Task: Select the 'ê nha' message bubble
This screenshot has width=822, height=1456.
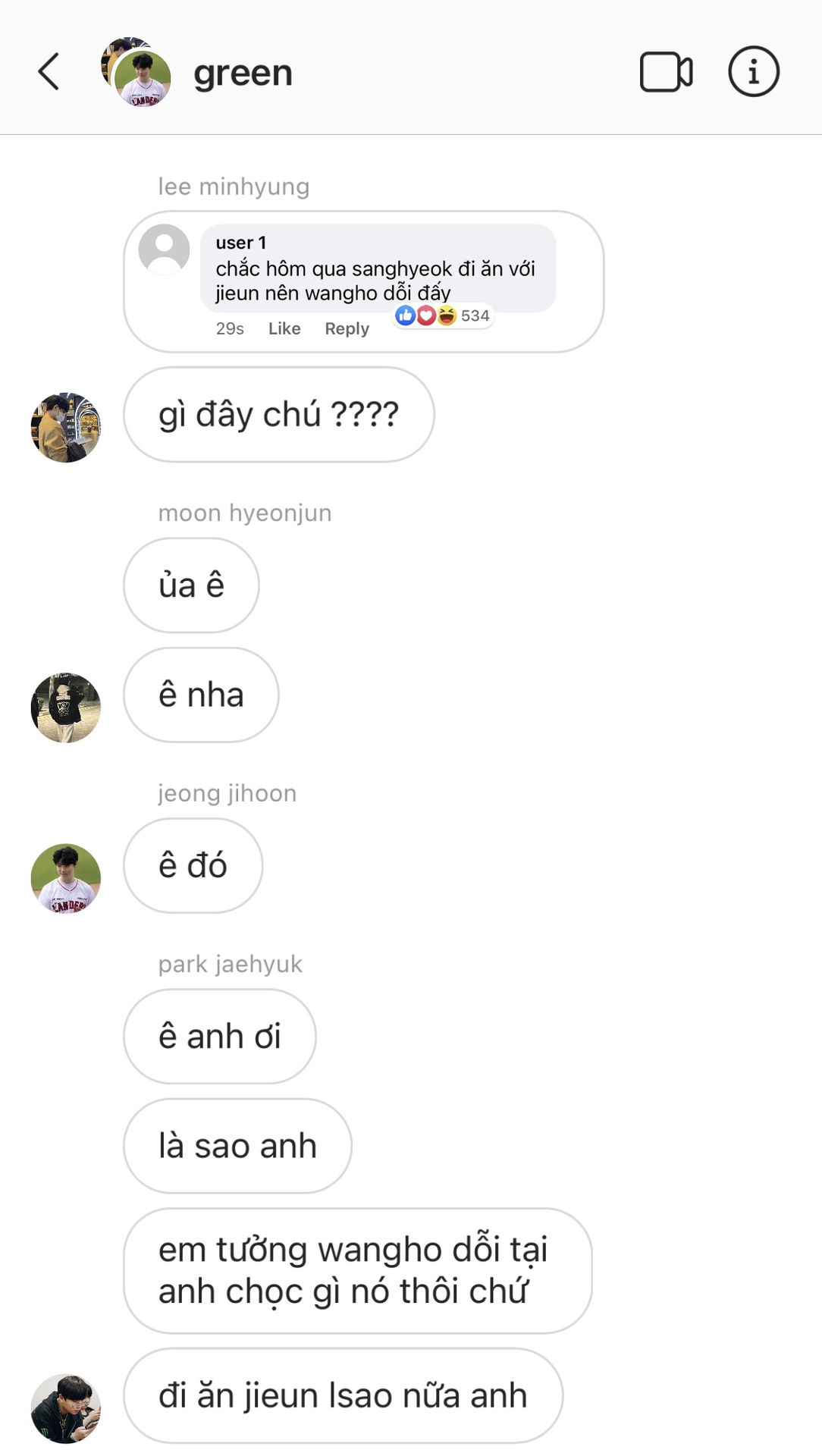Action: coord(201,695)
